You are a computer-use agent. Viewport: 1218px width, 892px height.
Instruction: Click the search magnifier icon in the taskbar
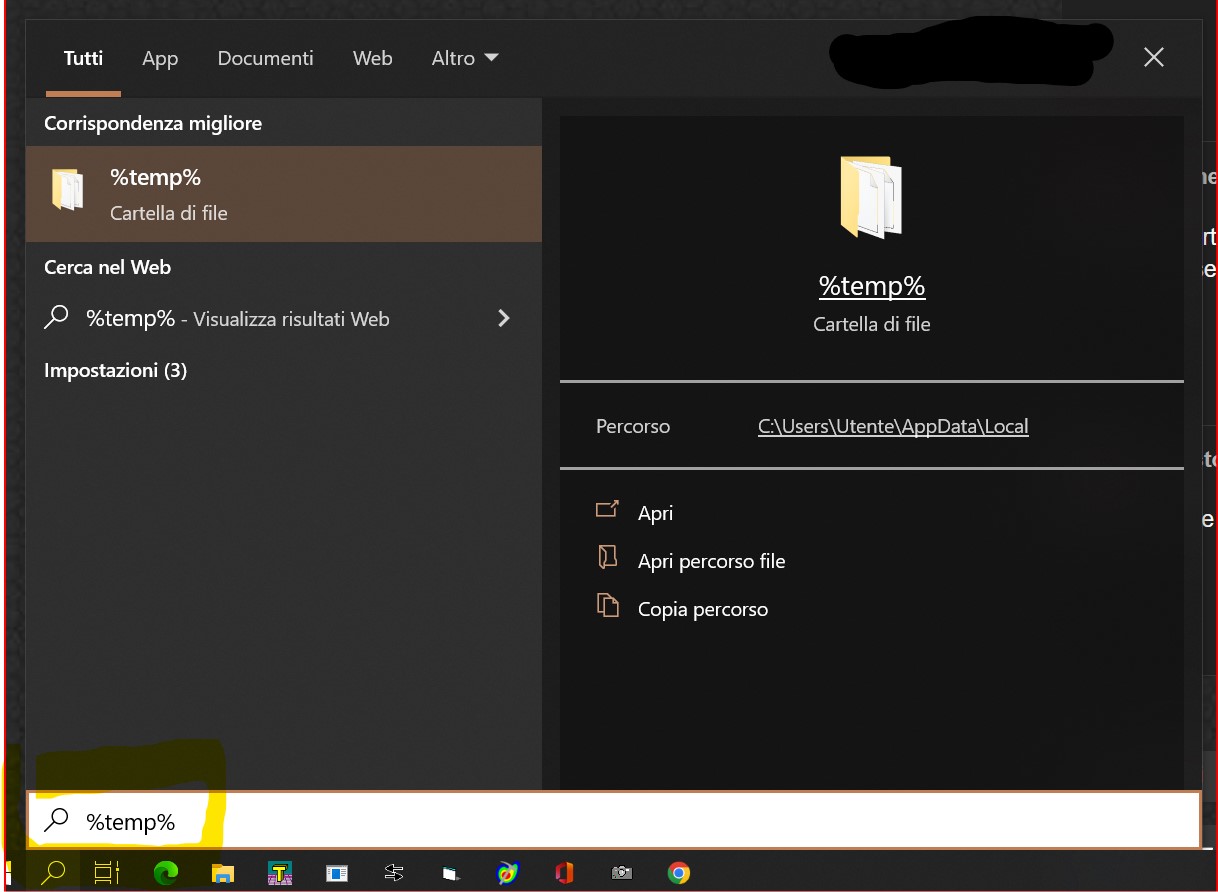point(52,872)
